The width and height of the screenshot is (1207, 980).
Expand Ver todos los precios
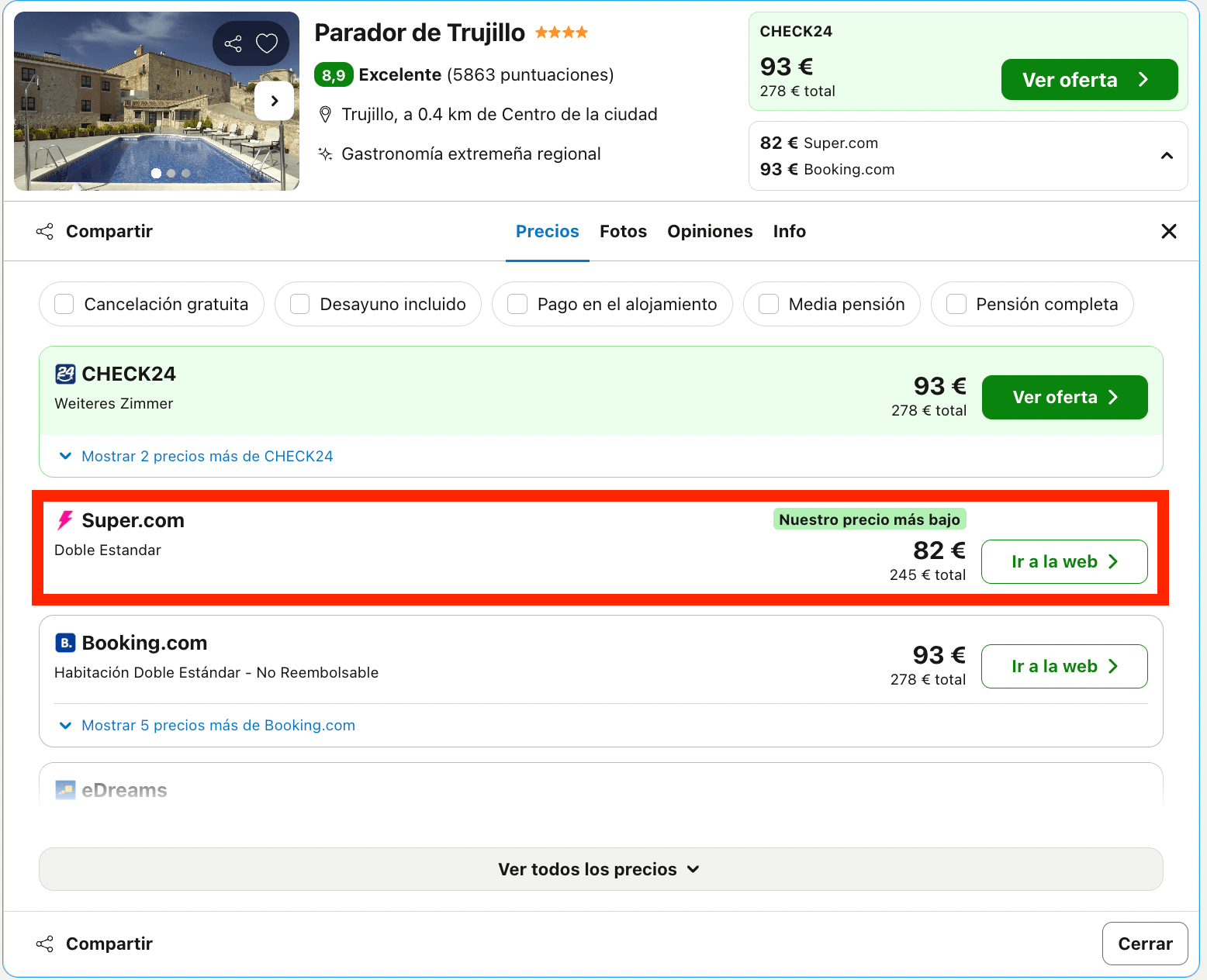tap(600, 869)
